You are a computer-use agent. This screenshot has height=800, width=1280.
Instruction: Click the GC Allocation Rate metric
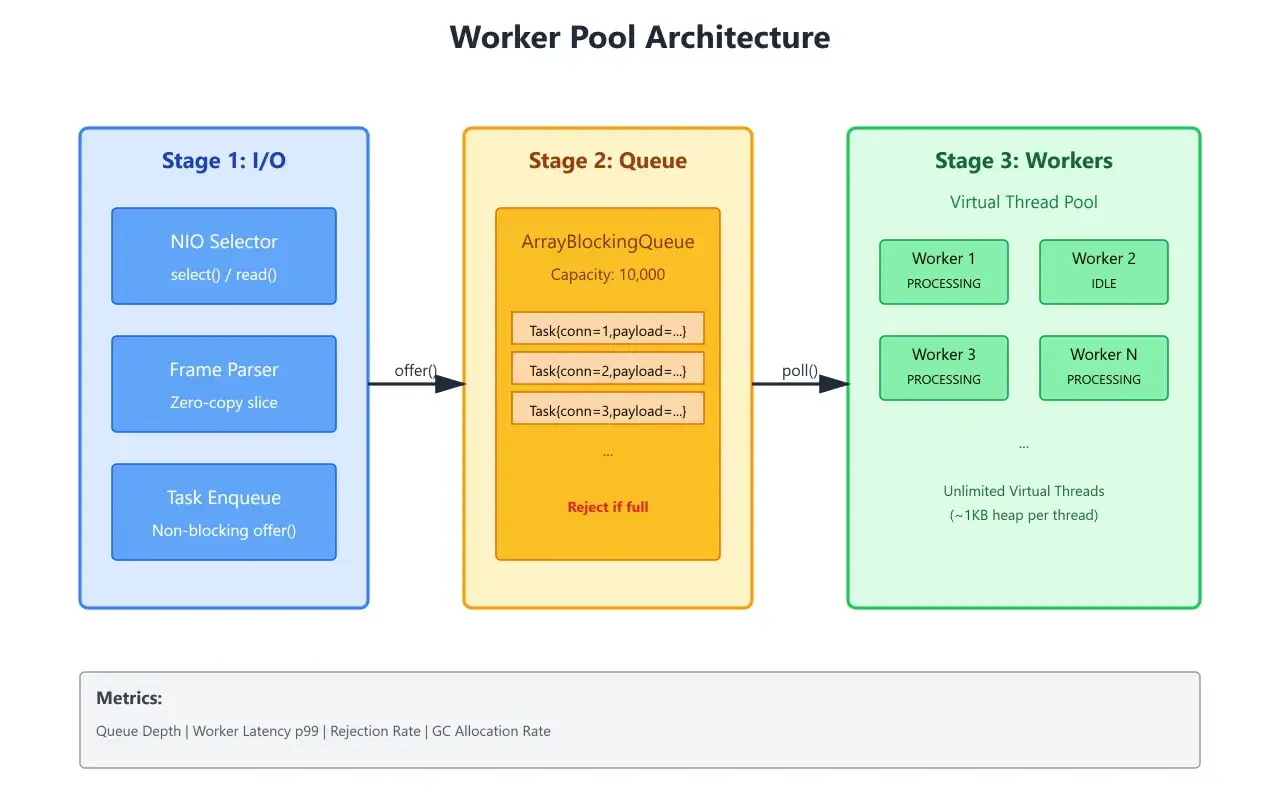pos(491,731)
